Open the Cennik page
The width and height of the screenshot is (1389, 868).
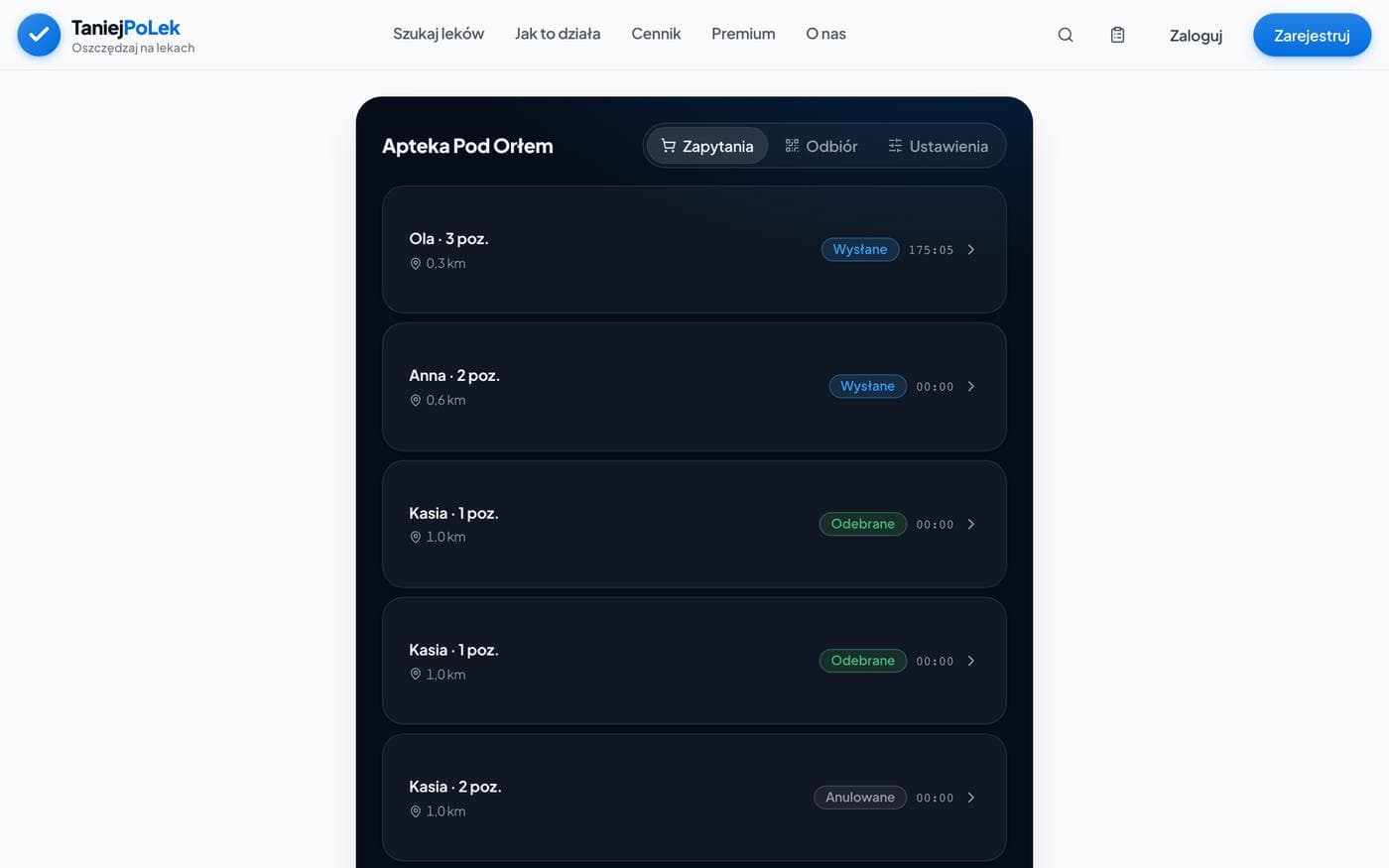(x=656, y=34)
